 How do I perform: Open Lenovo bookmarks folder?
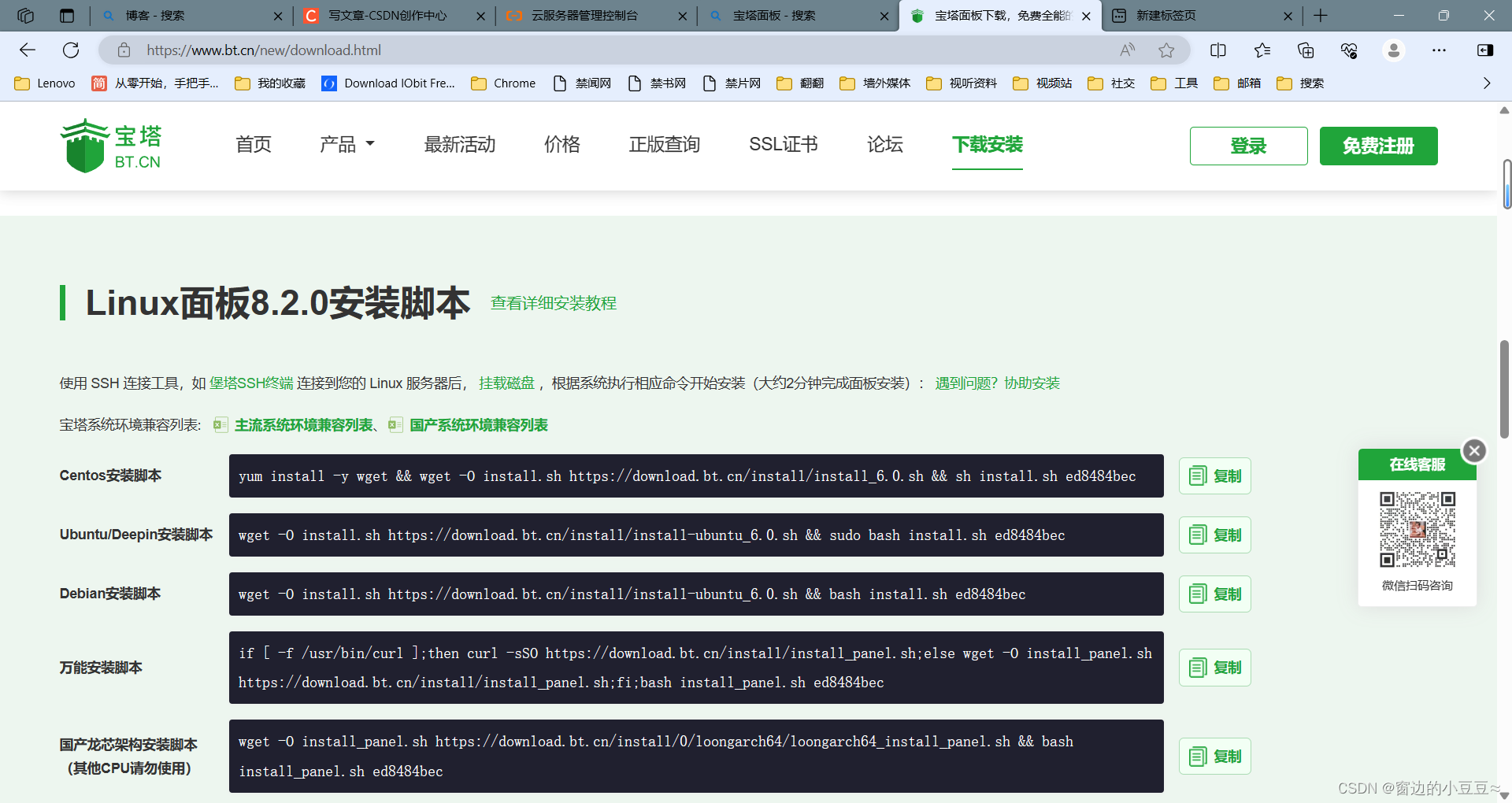pyautogui.click(x=45, y=83)
